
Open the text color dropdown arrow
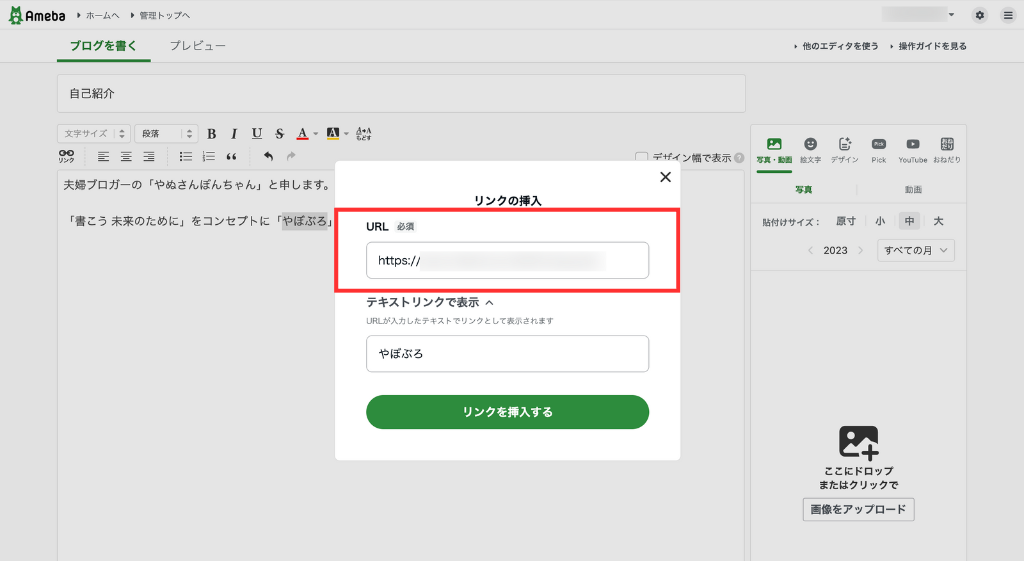pos(316,134)
